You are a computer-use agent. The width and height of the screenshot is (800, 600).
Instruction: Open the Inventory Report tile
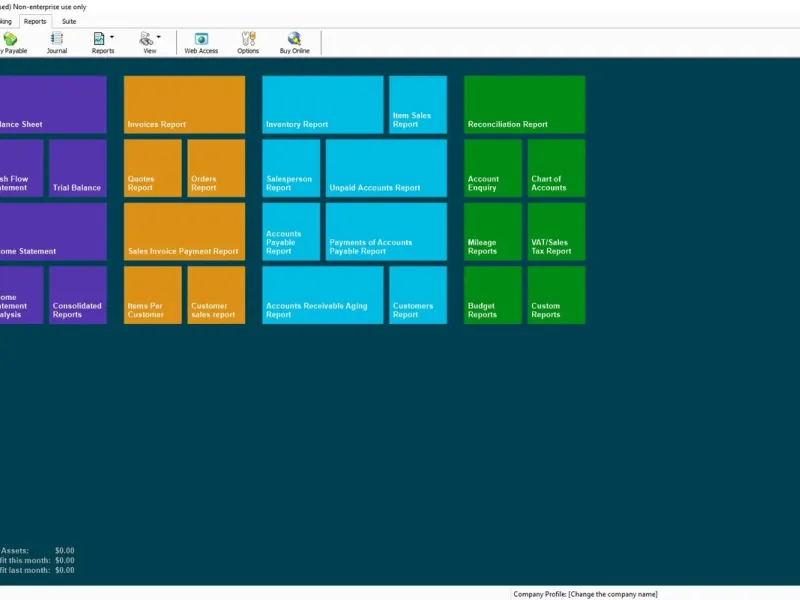(x=322, y=105)
